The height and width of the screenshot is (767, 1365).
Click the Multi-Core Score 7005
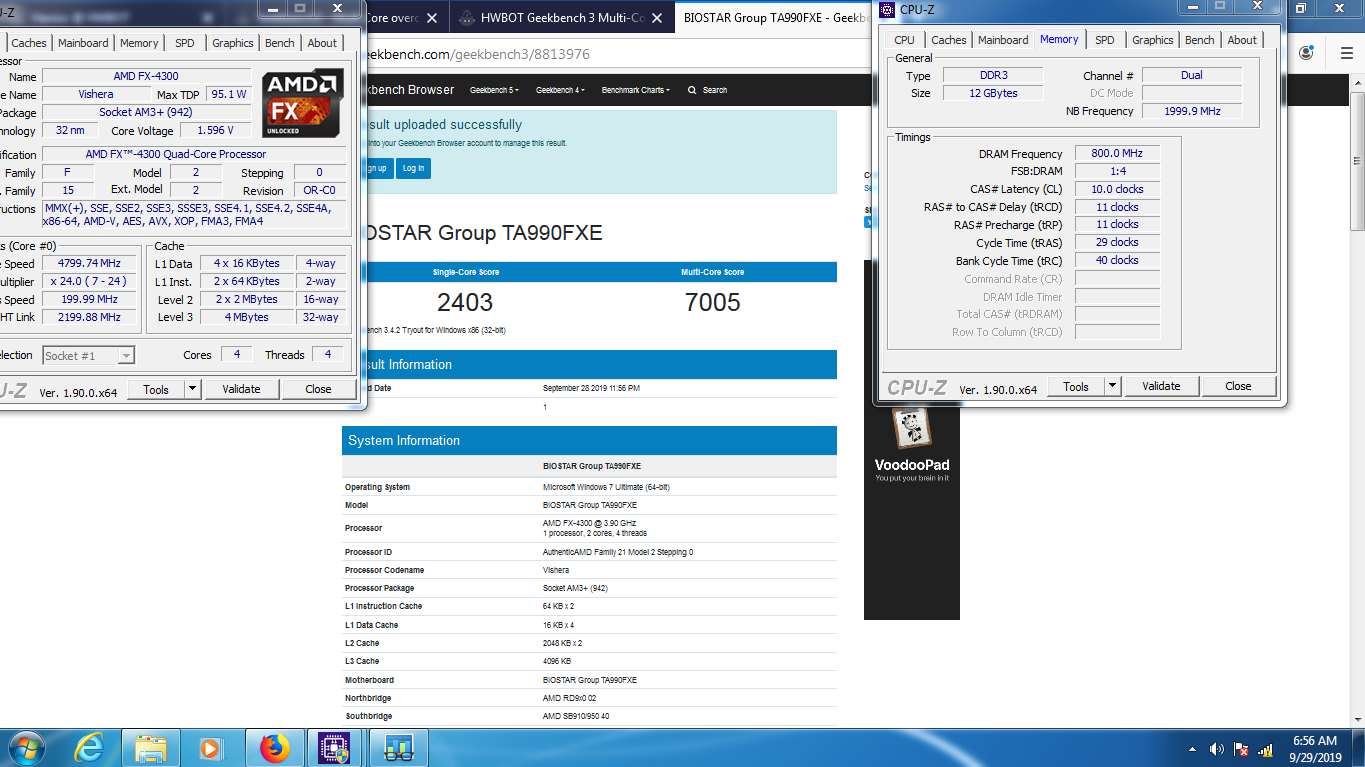[x=713, y=302]
